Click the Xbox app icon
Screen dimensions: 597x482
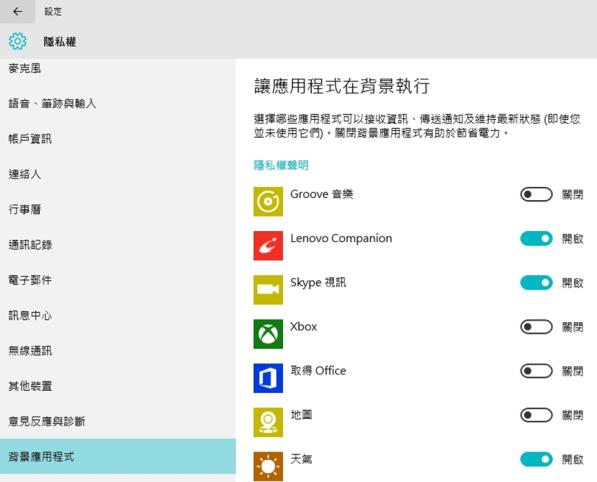coord(268,334)
